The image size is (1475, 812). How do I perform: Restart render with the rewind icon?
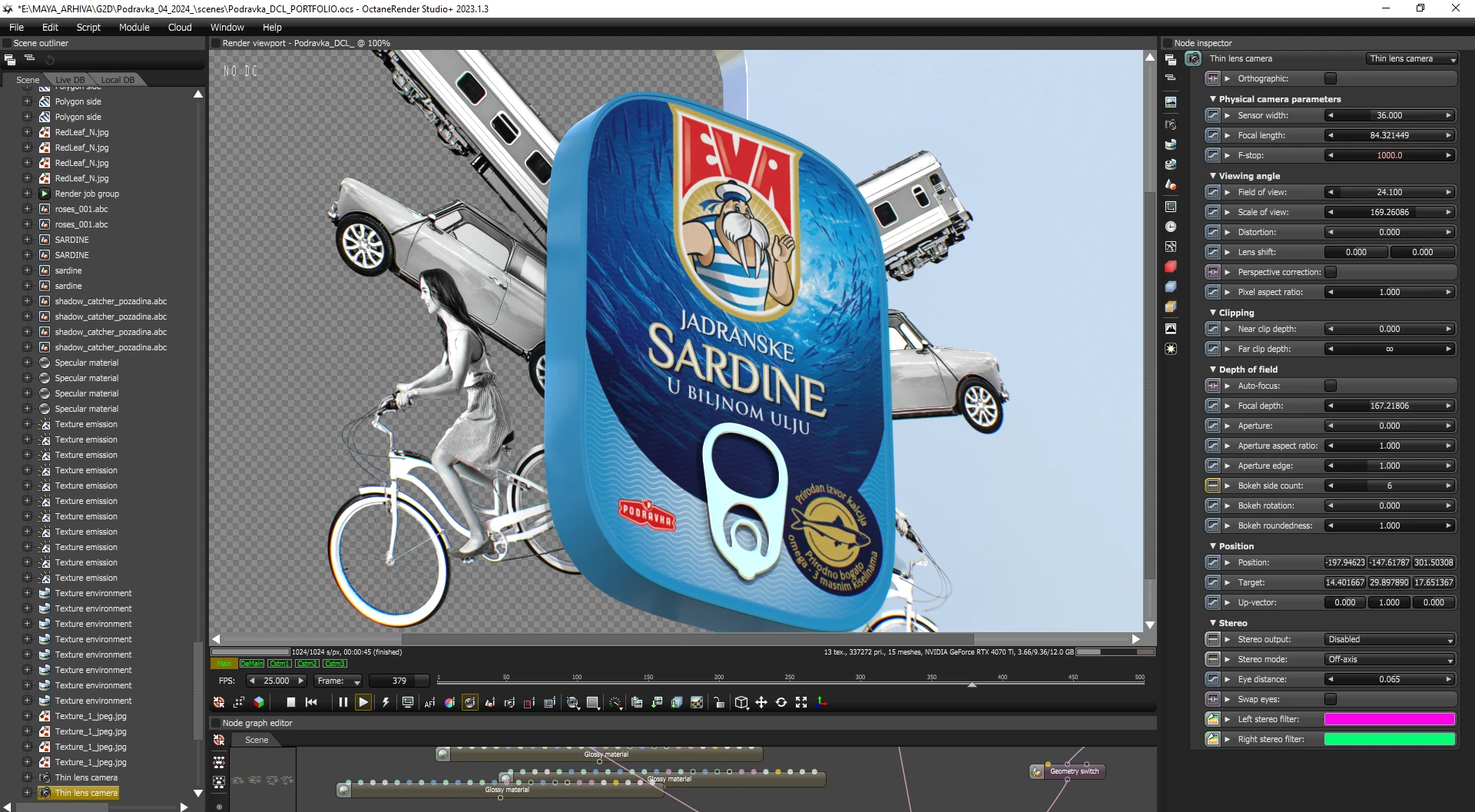(311, 702)
